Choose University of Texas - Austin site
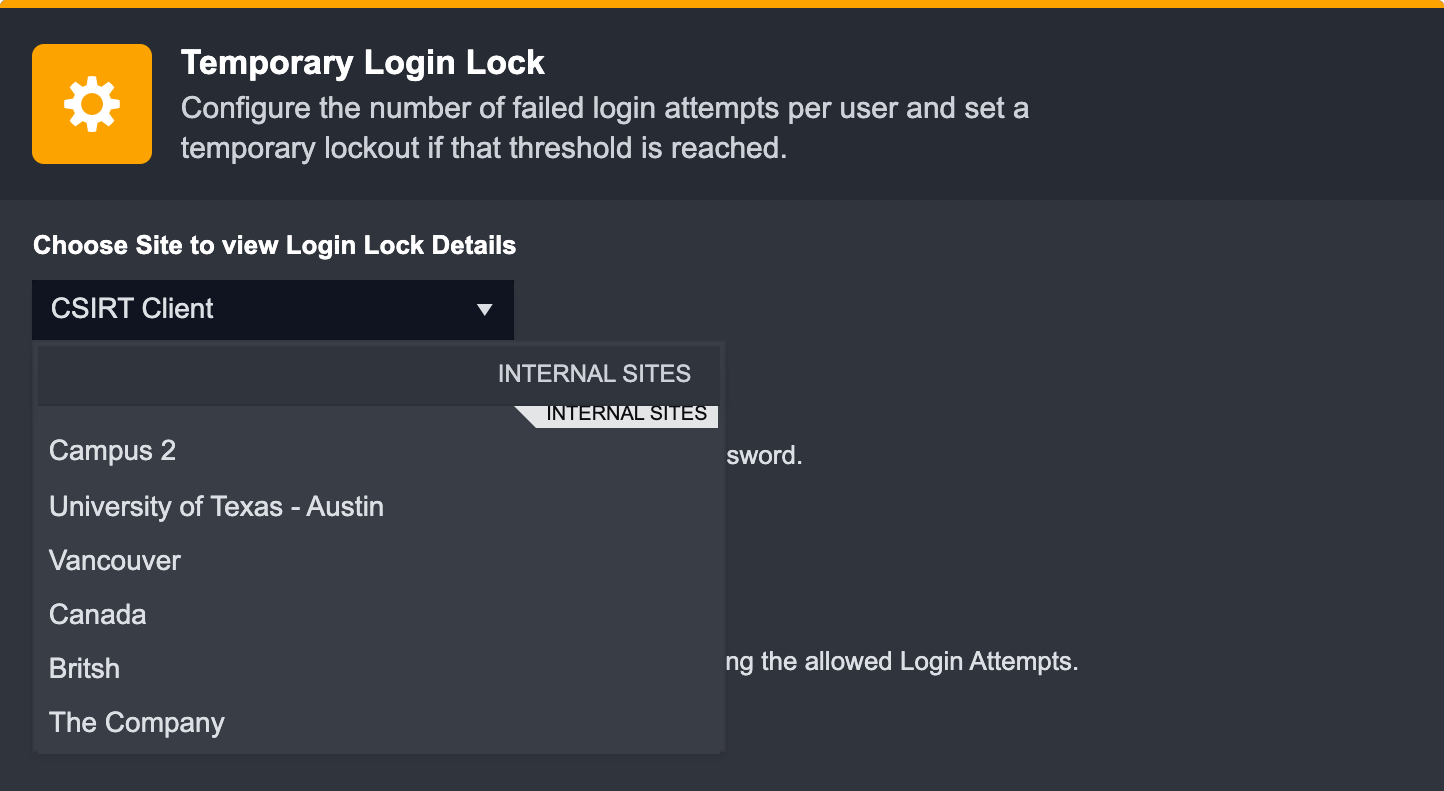The height and width of the screenshot is (791, 1444). [x=216, y=506]
